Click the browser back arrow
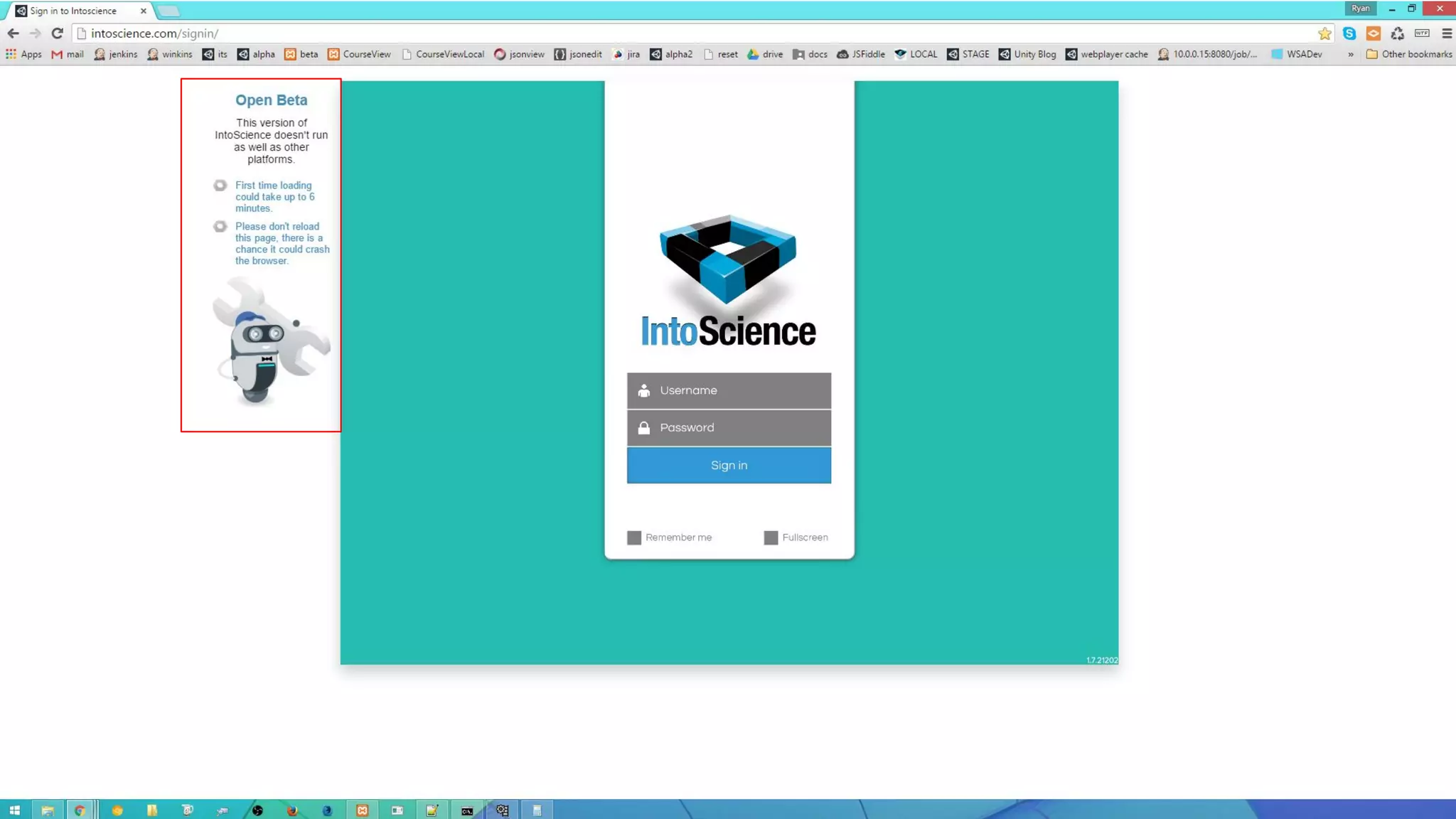The image size is (1456, 819). [13, 33]
